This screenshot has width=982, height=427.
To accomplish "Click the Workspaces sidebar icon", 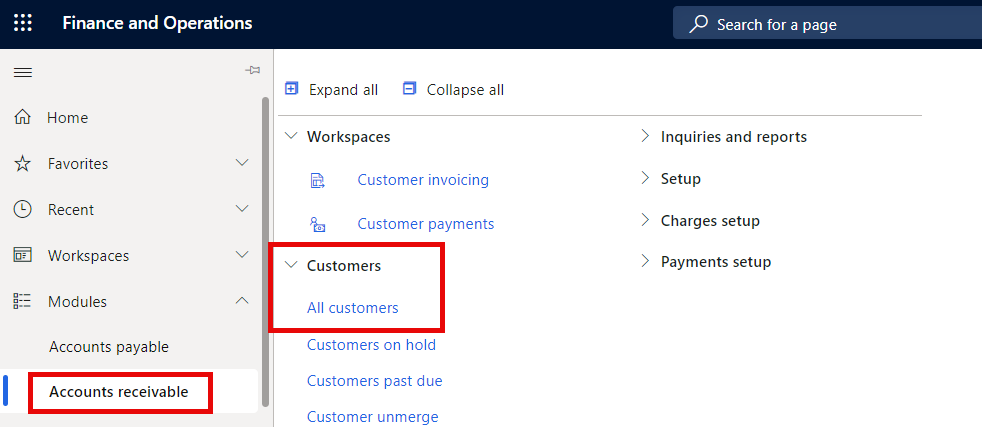I will coord(23,255).
